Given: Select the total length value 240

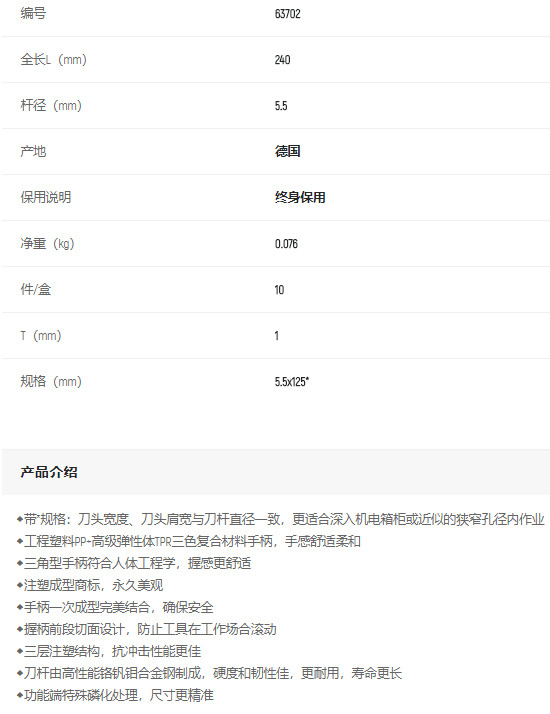Looking at the screenshot, I should (x=282, y=60).
